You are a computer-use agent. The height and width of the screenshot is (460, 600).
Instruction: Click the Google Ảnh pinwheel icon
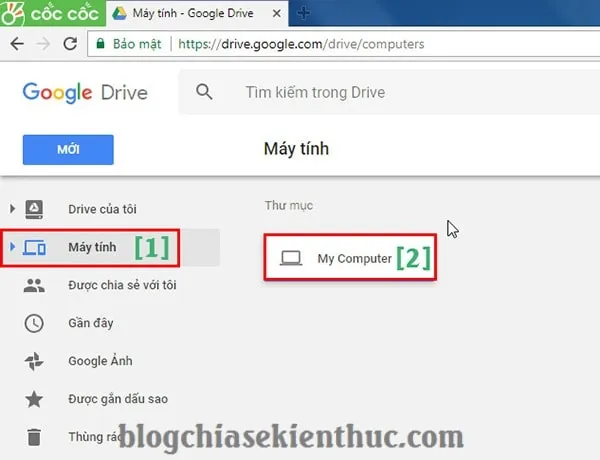tap(34, 361)
